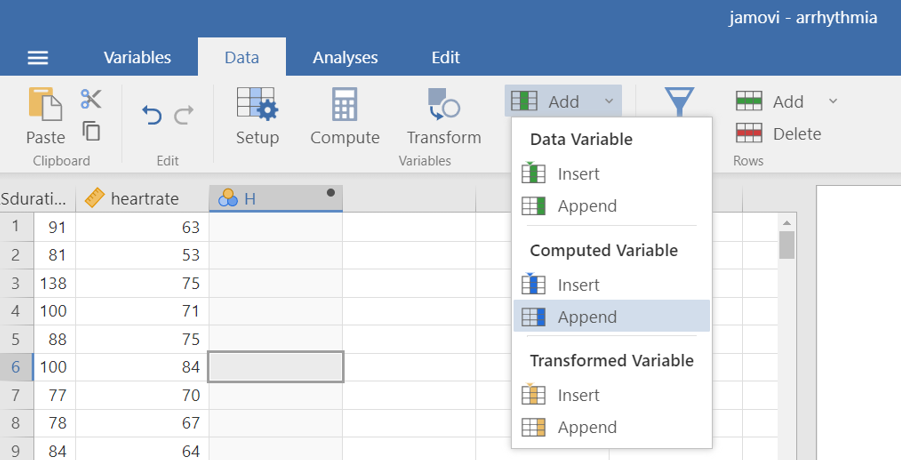This screenshot has height=460, width=901.
Task: Switch to the Analyses tab
Action: tap(345, 58)
